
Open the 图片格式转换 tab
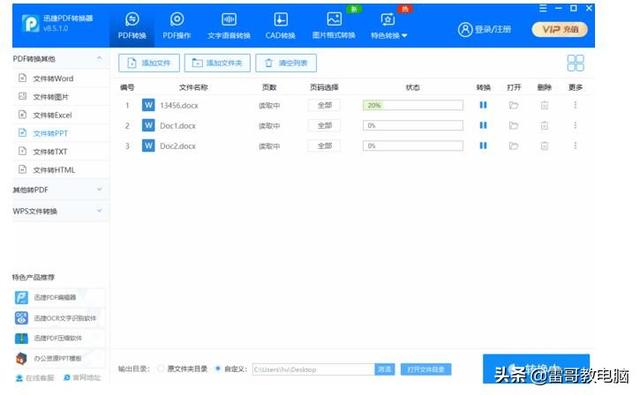point(334,26)
